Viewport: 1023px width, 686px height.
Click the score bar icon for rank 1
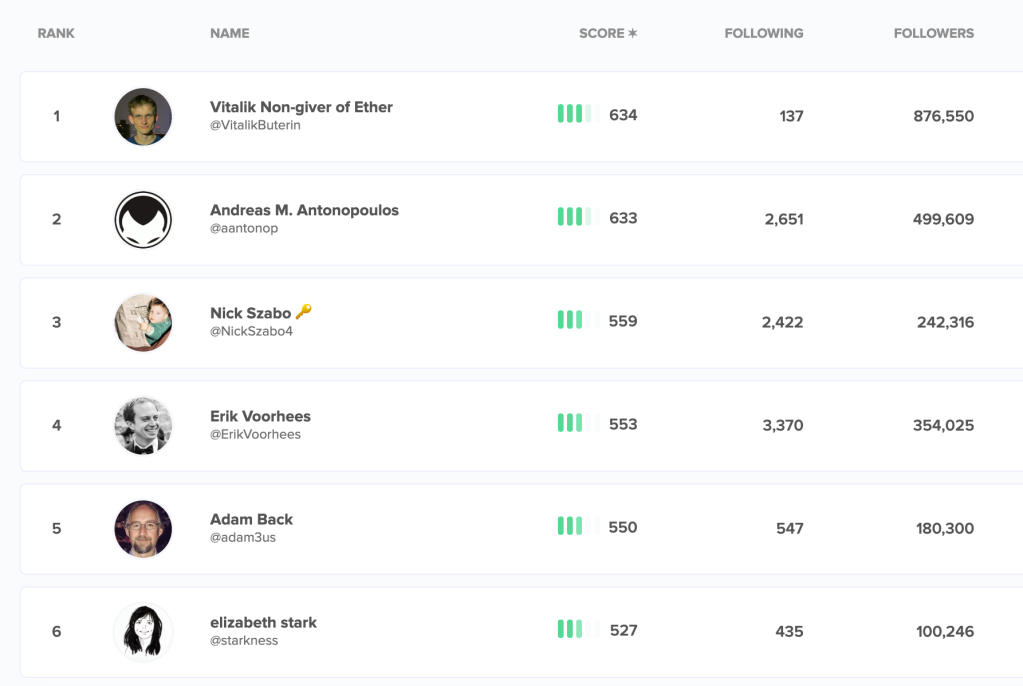click(574, 114)
